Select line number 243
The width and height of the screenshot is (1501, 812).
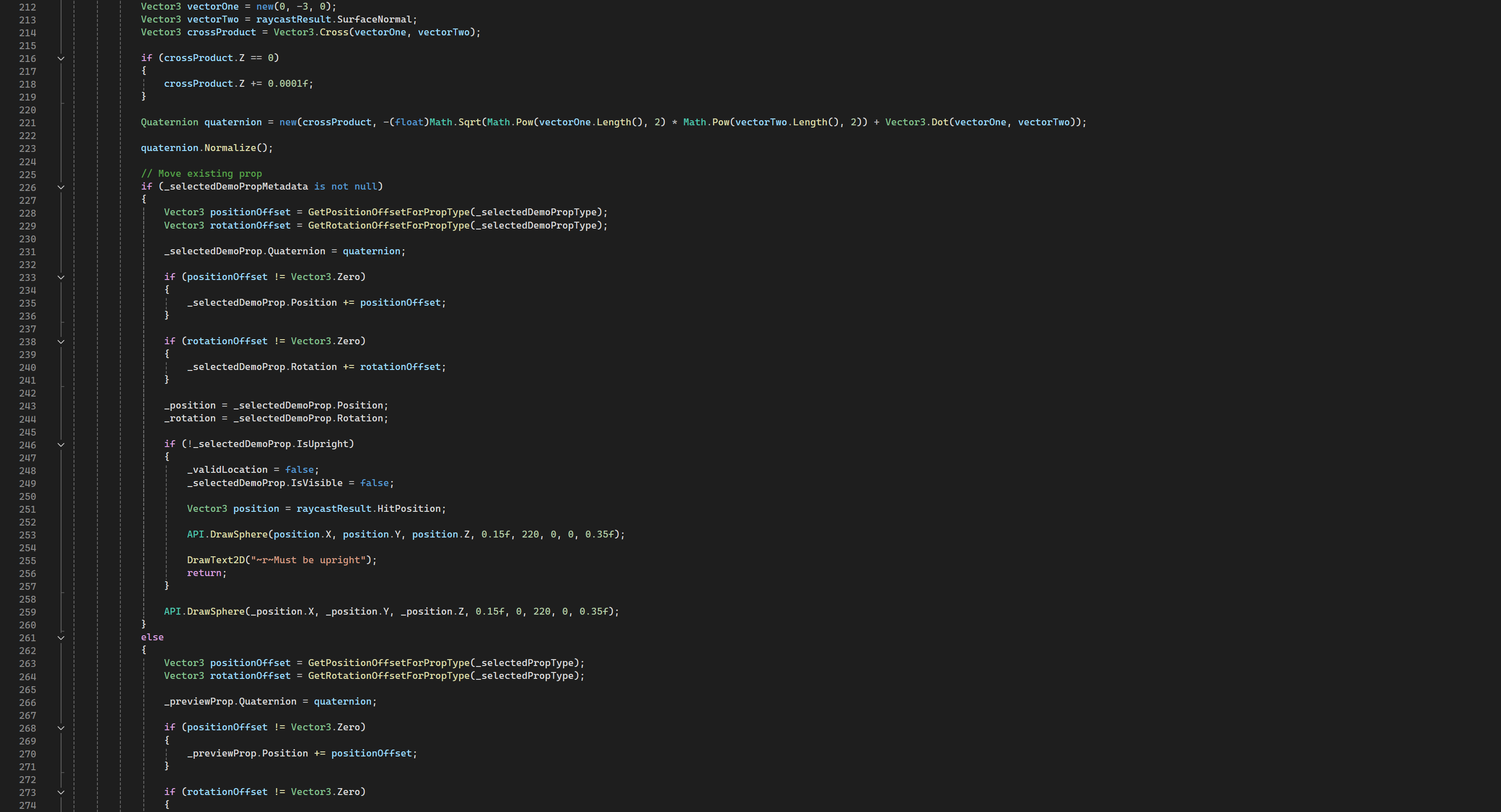[27, 406]
